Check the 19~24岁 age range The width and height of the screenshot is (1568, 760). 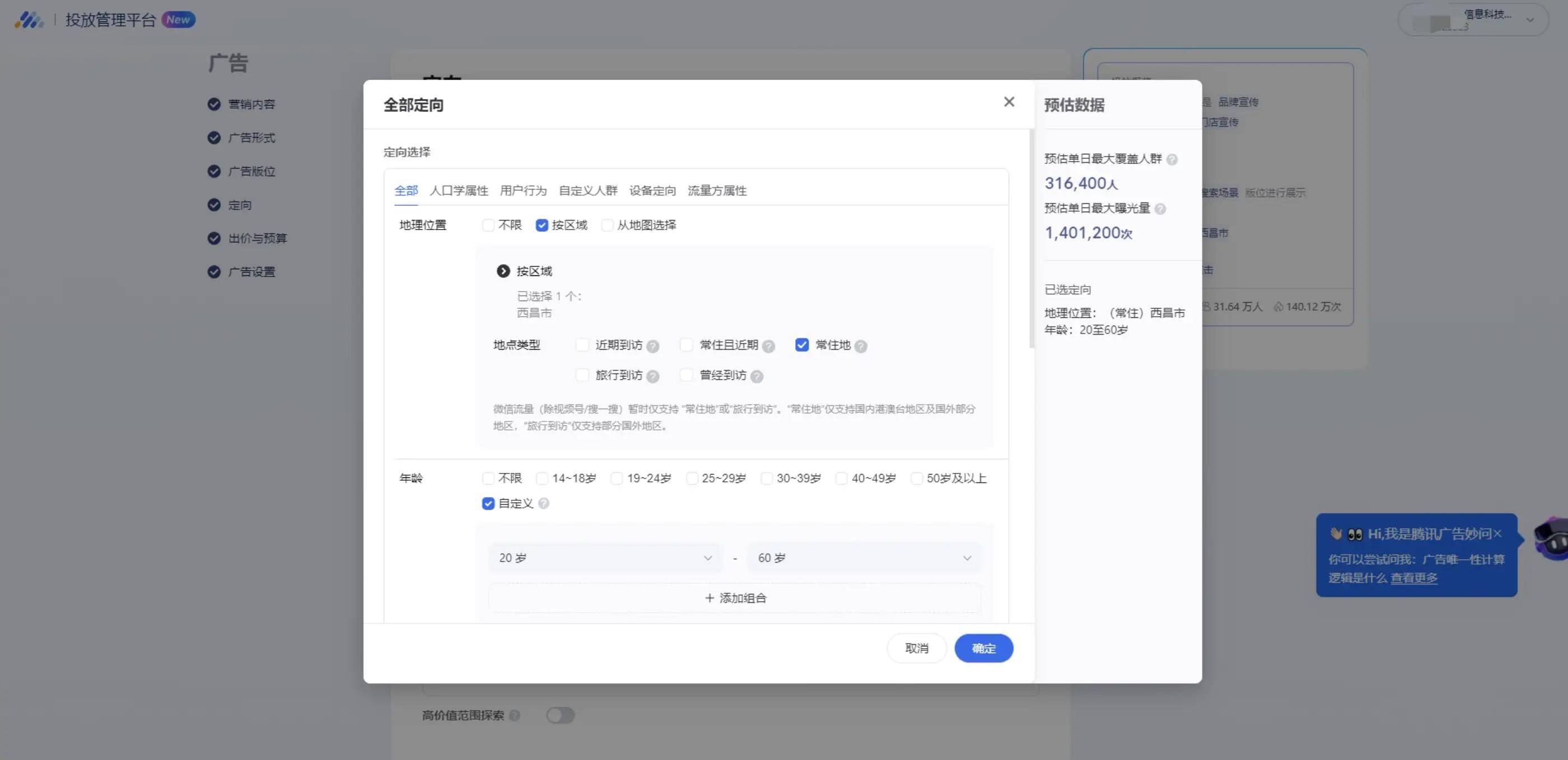[617, 478]
